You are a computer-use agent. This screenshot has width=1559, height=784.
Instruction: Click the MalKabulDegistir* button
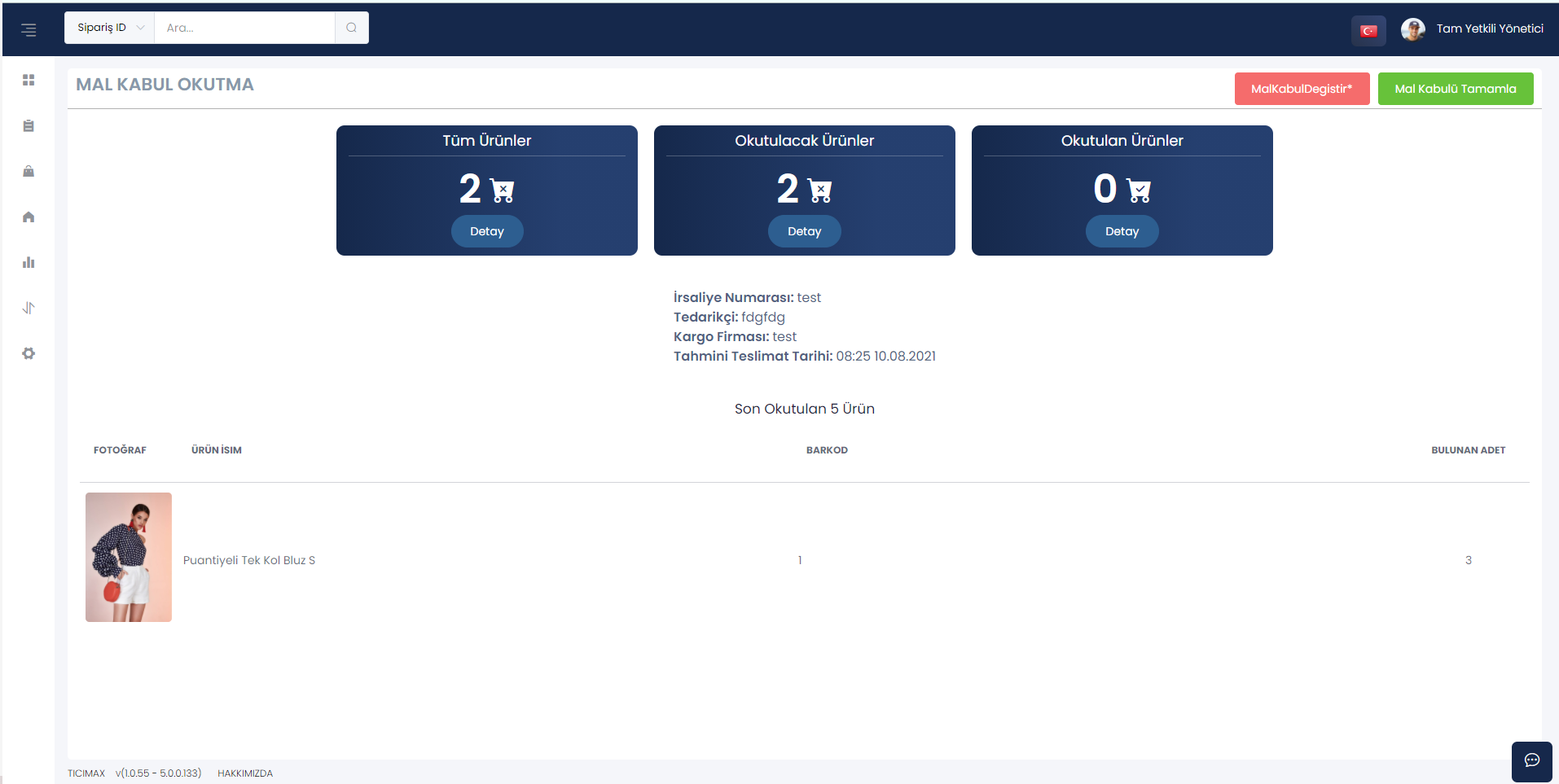coord(1302,89)
